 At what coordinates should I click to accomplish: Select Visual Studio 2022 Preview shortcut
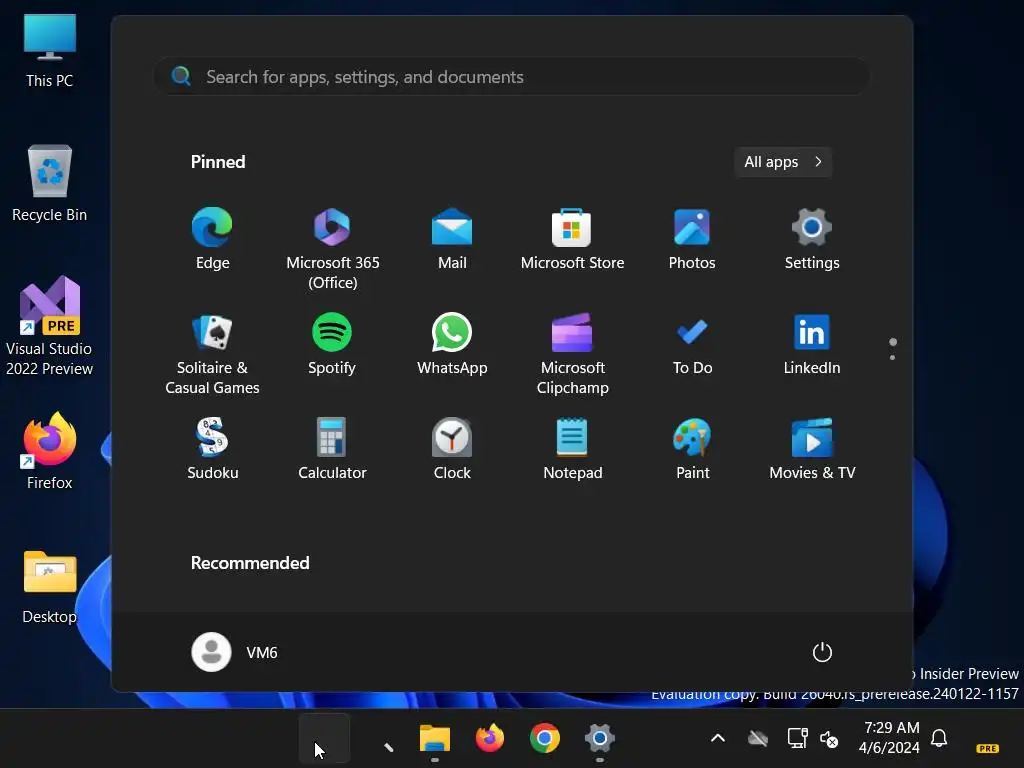[50, 326]
